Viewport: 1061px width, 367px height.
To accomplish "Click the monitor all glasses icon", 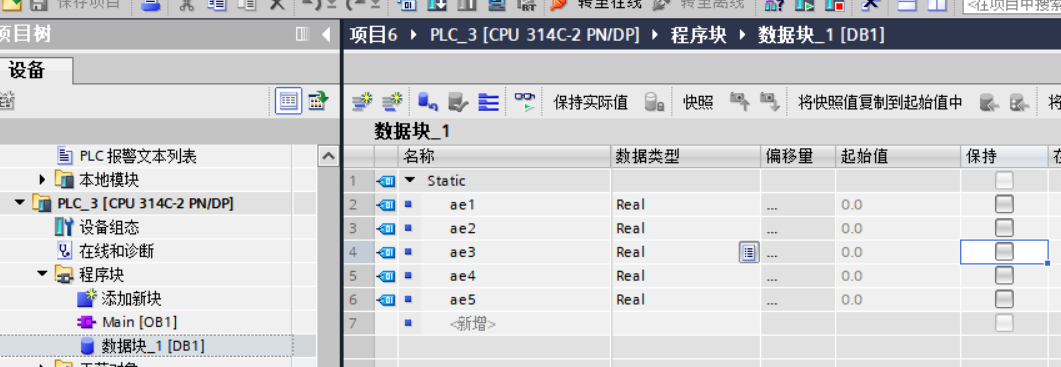I will (524, 102).
